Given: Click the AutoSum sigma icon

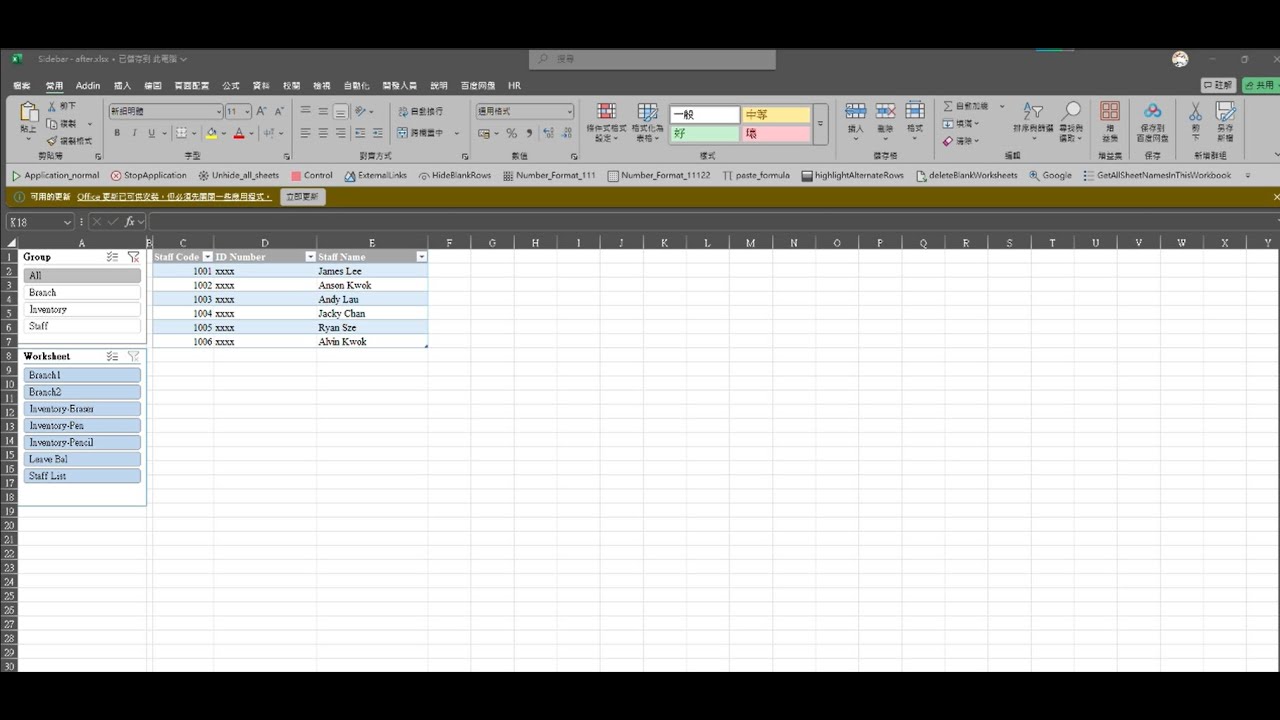Looking at the screenshot, I should (948, 106).
